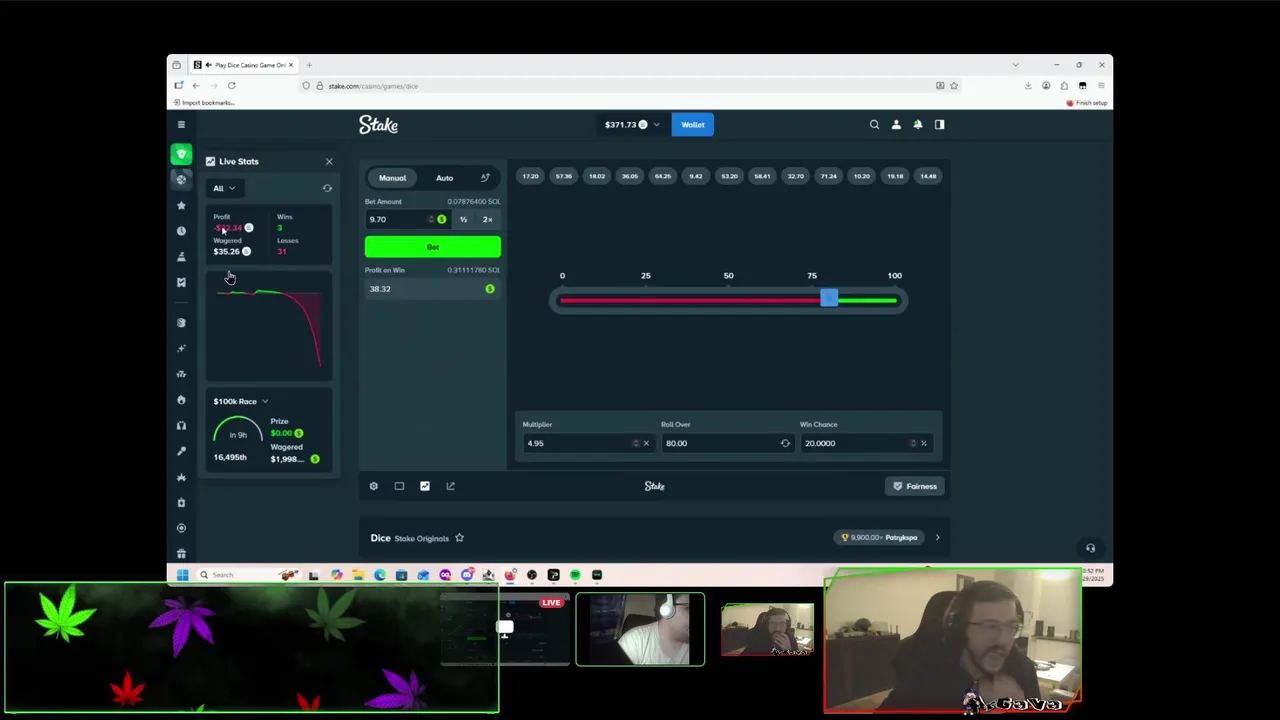Toggle the live stats chart icon
Image resolution: width=1280 pixels, height=720 pixels.
pos(425,486)
